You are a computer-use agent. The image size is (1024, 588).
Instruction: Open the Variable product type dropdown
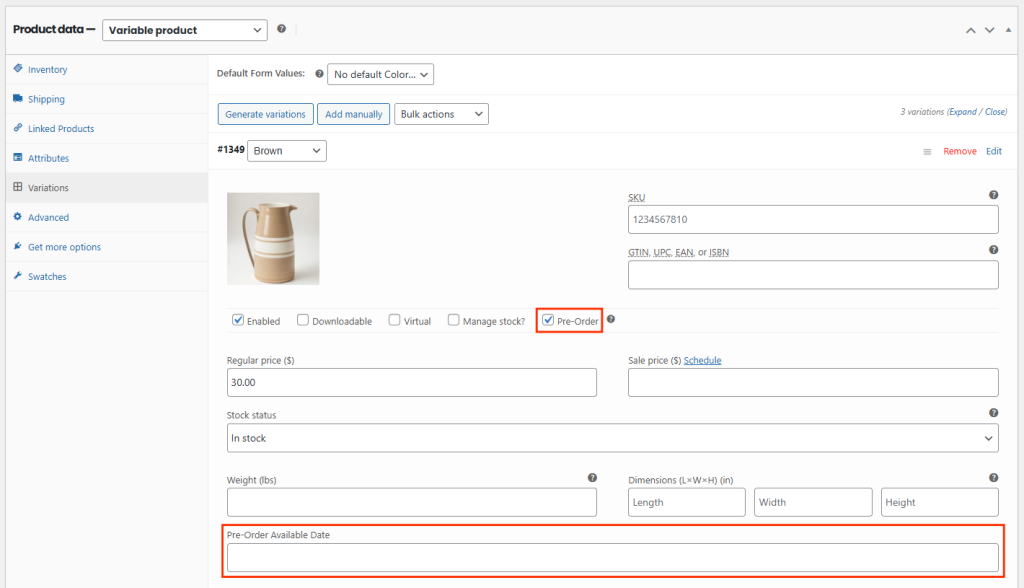pyautogui.click(x=185, y=30)
